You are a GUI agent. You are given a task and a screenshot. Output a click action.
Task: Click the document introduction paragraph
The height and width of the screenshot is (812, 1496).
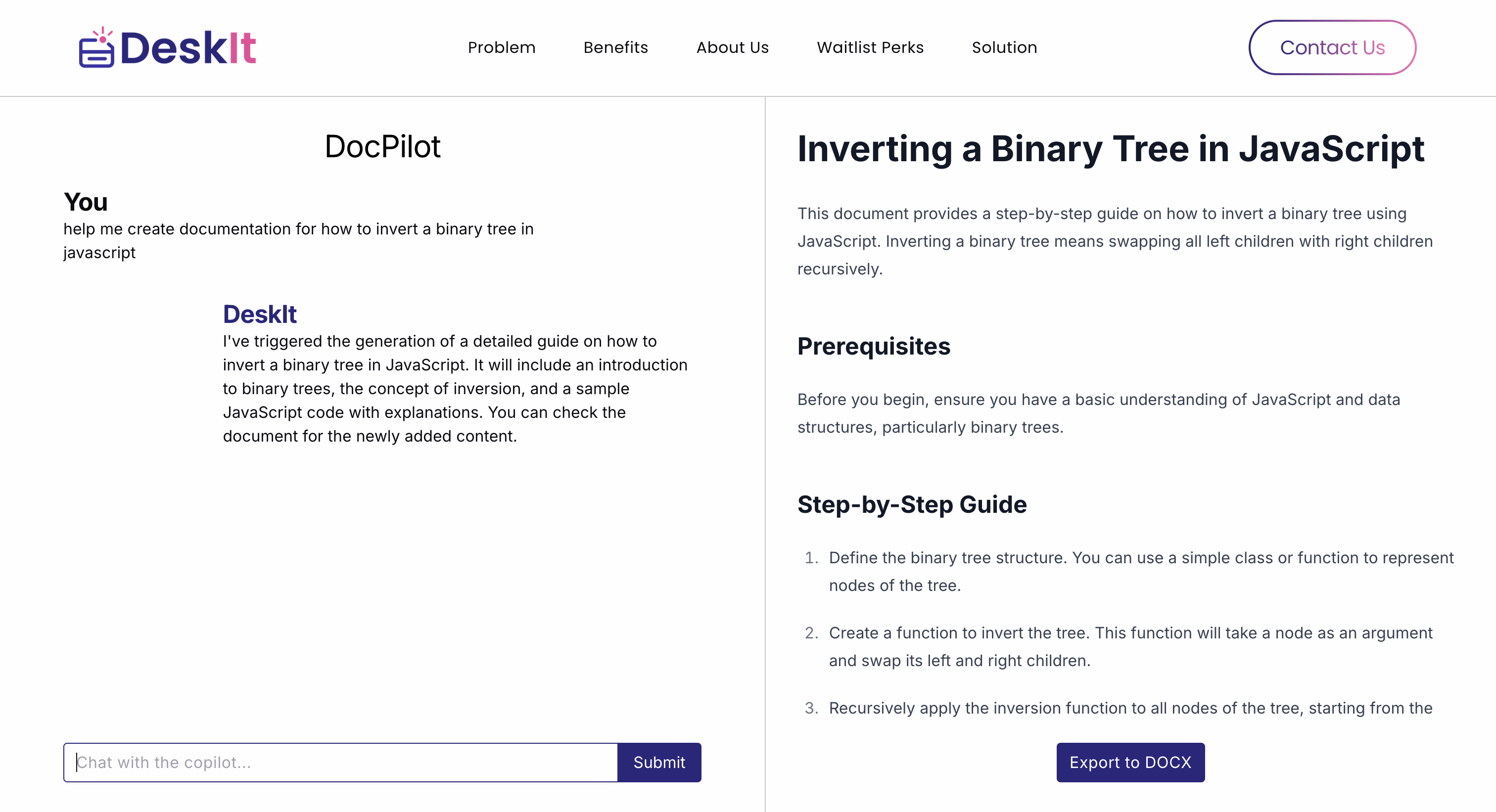1115,241
